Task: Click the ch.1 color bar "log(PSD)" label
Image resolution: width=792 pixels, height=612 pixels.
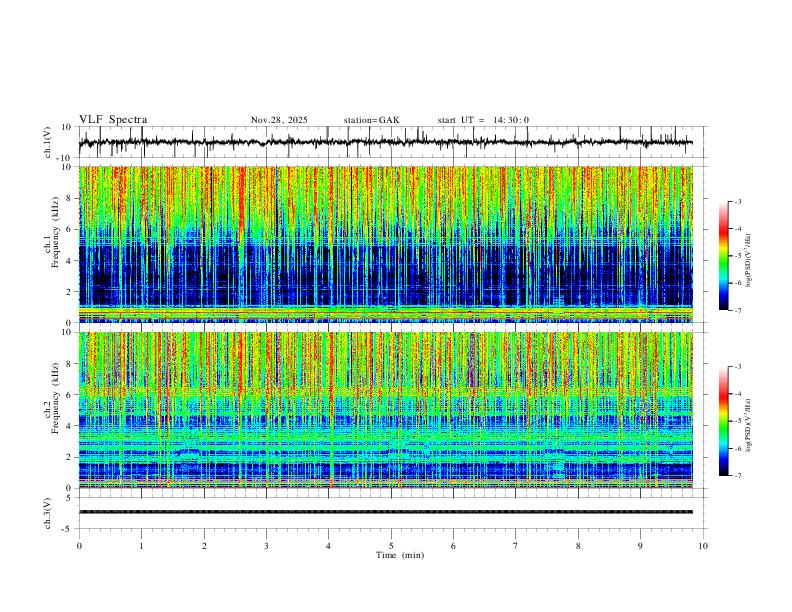Action: [749, 261]
